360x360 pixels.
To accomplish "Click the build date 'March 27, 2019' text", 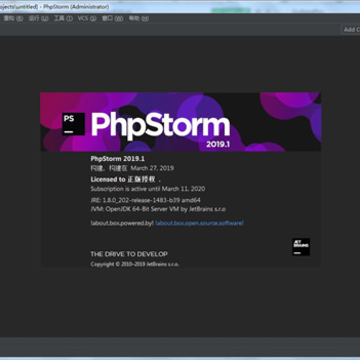I will tap(152, 168).
